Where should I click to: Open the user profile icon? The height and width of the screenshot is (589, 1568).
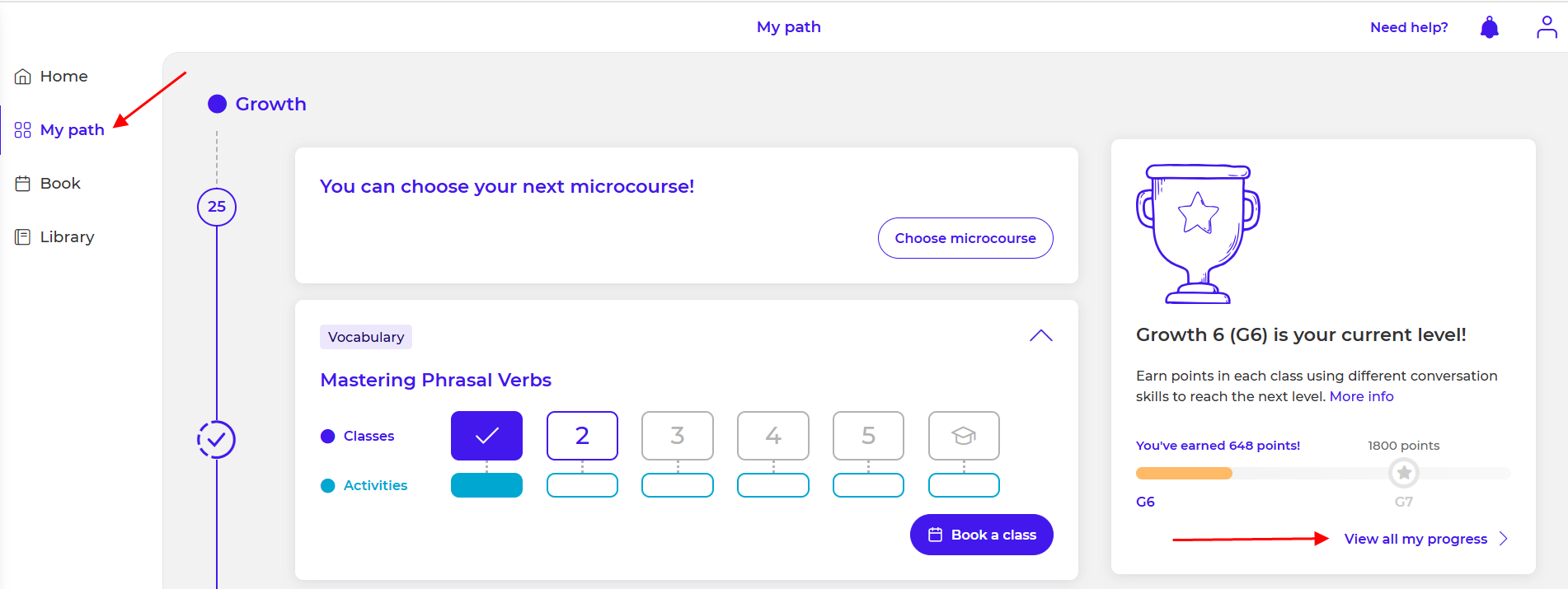pyautogui.click(x=1547, y=28)
